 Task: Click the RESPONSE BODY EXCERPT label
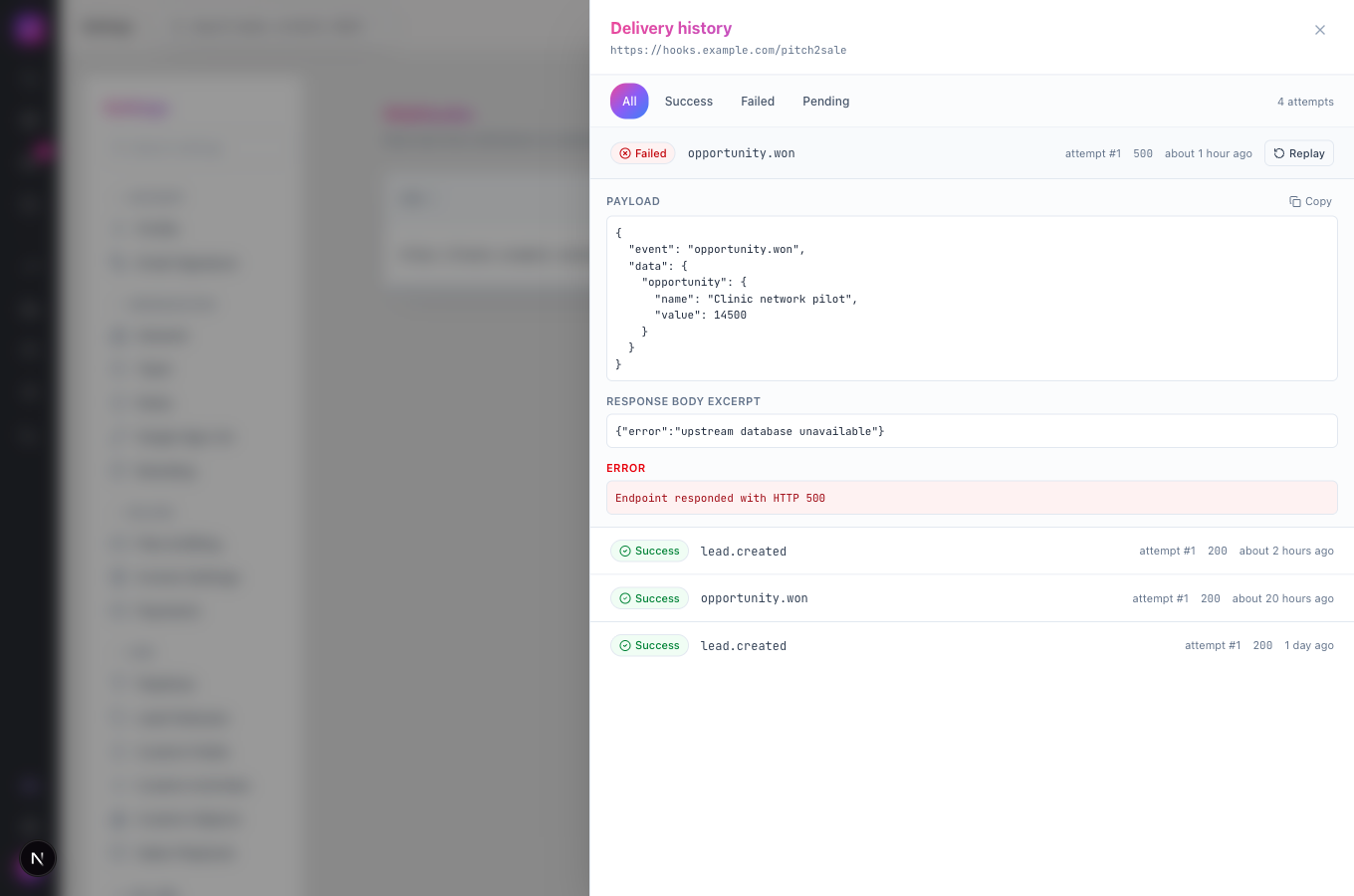tap(683, 401)
